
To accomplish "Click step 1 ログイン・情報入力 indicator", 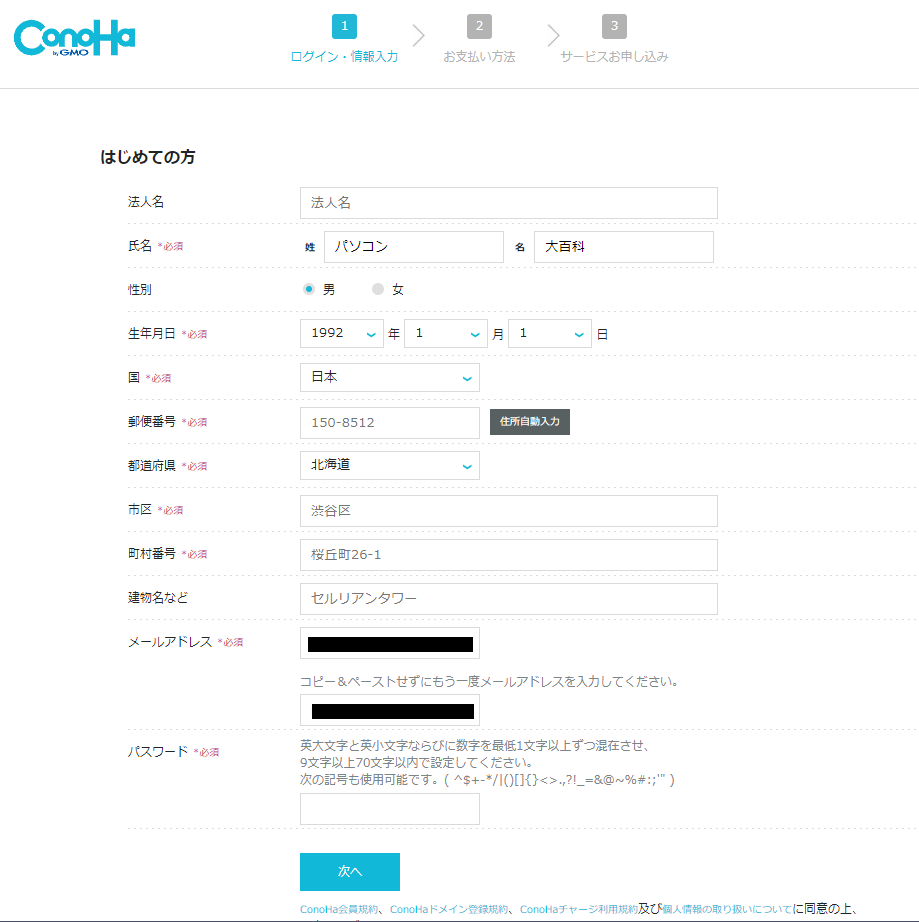I will pos(343,40).
